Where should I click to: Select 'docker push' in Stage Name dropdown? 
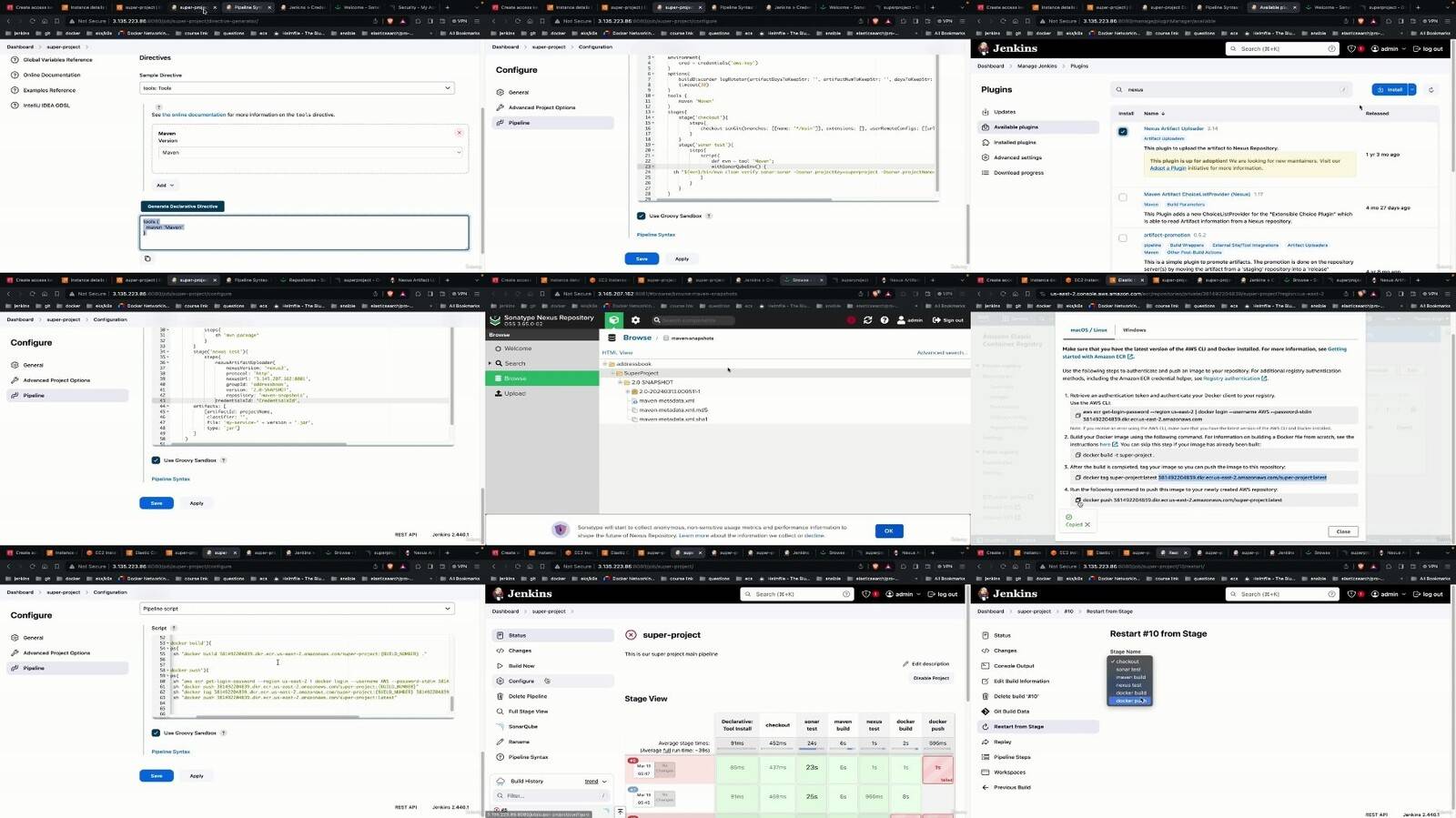click(x=1130, y=701)
